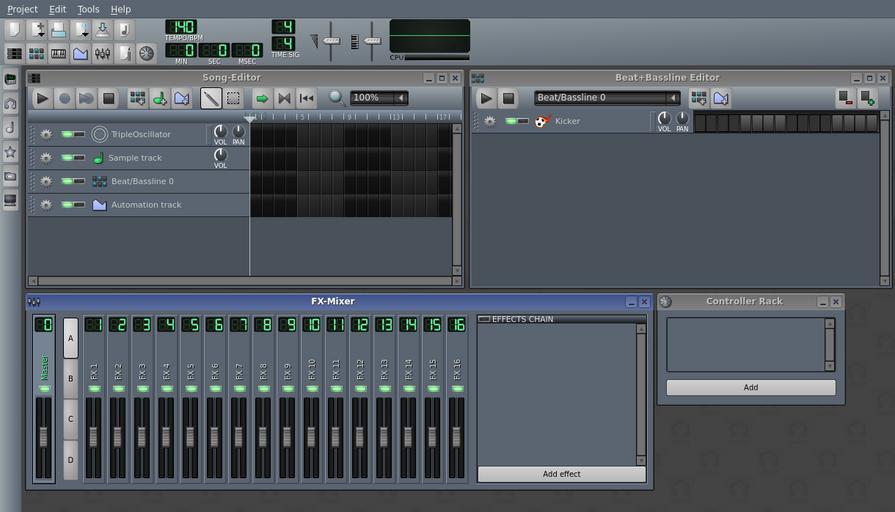Click the Master channel volume fader
895x512 pixels.
coord(44,437)
